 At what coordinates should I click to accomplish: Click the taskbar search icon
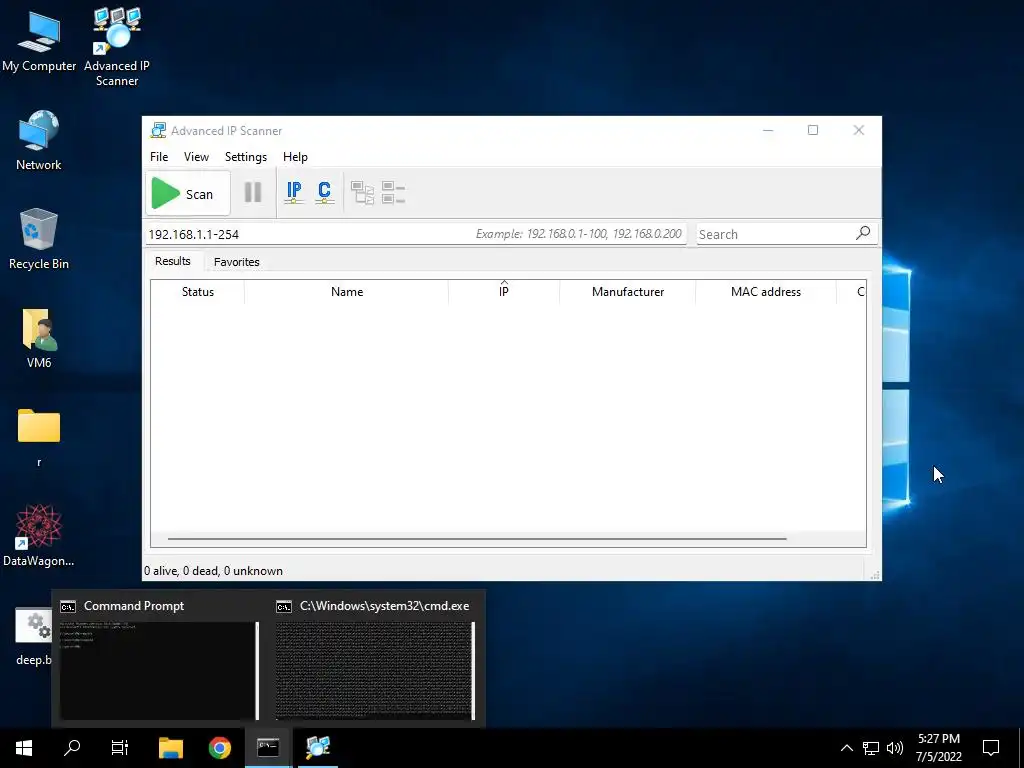point(72,748)
